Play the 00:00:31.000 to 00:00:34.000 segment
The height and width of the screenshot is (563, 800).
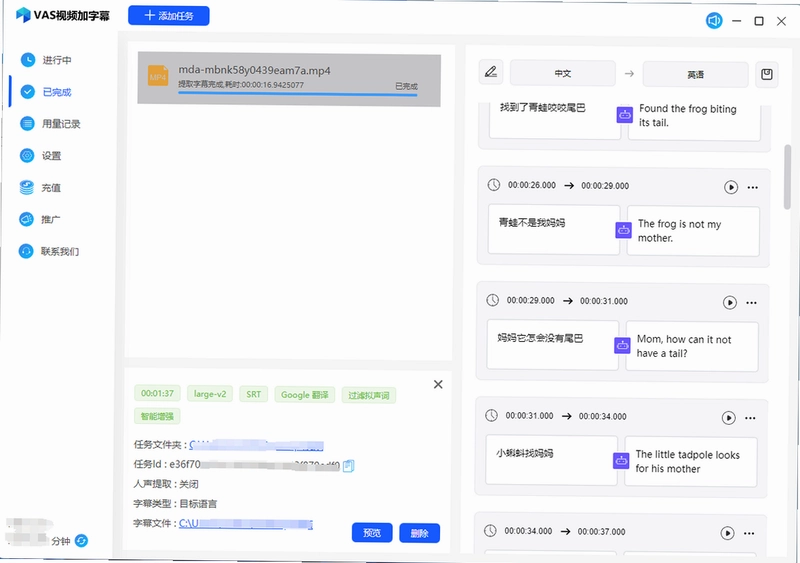point(729,418)
